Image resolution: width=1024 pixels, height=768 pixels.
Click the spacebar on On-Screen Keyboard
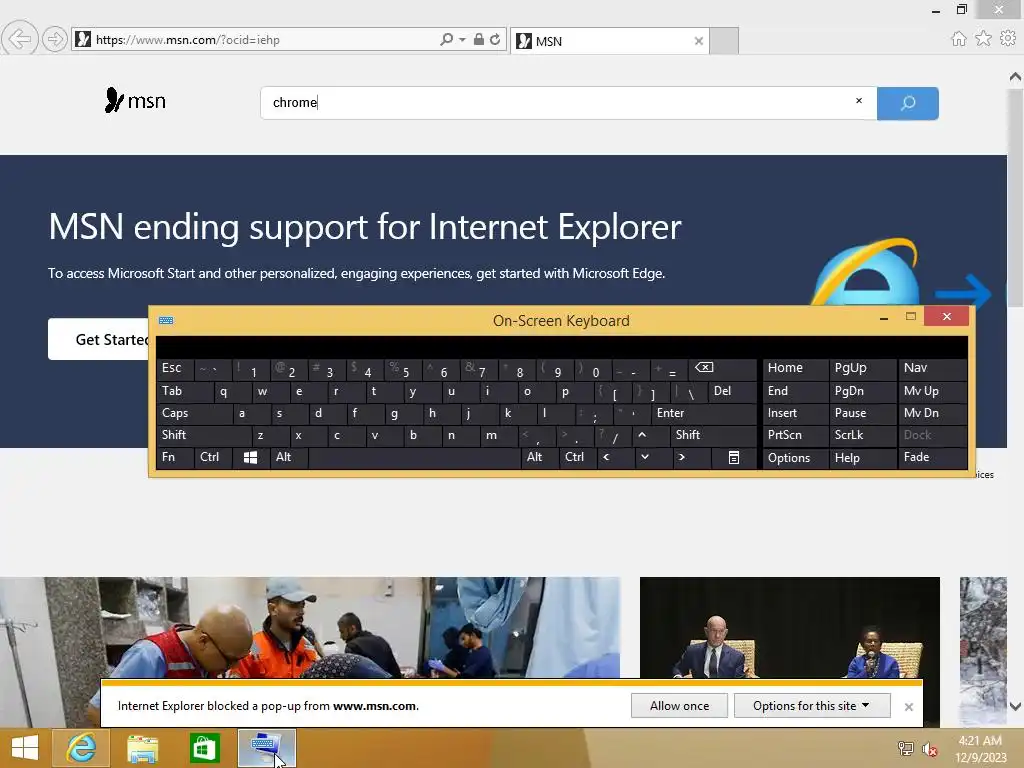click(414, 457)
